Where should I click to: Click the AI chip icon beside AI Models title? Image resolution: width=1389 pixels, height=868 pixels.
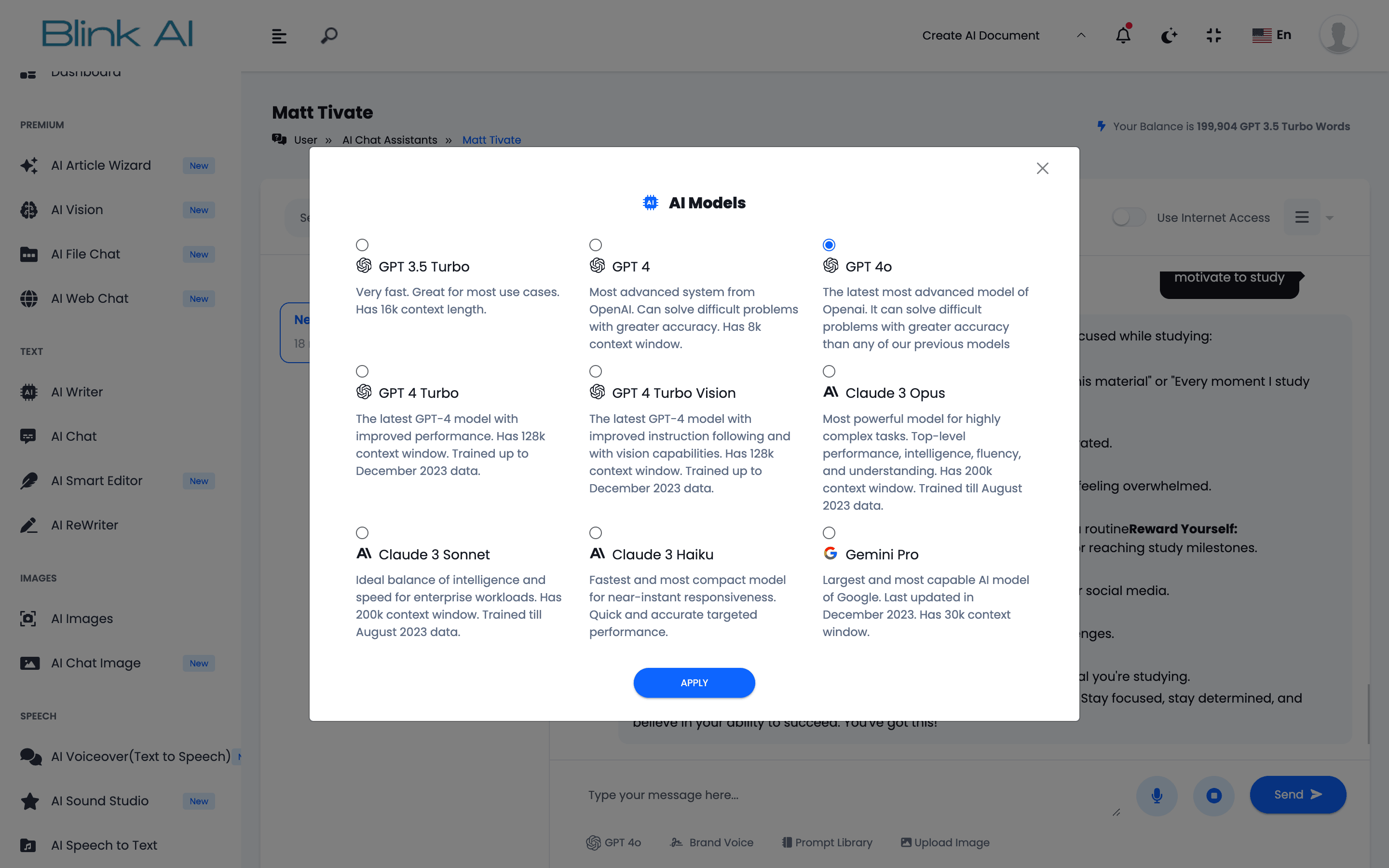[650, 203]
